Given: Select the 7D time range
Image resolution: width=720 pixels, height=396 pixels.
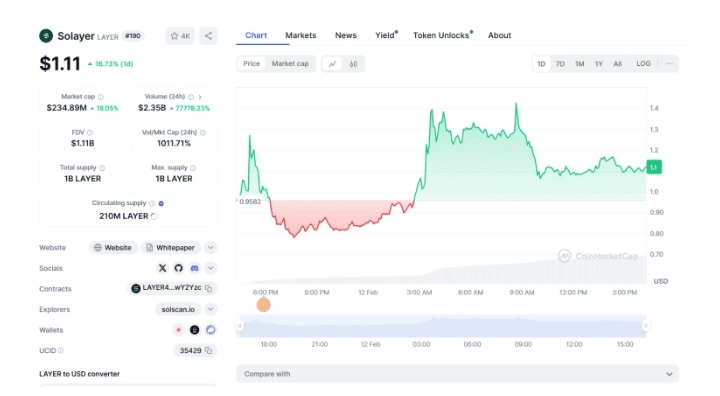Looking at the screenshot, I should click(x=560, y=64).
